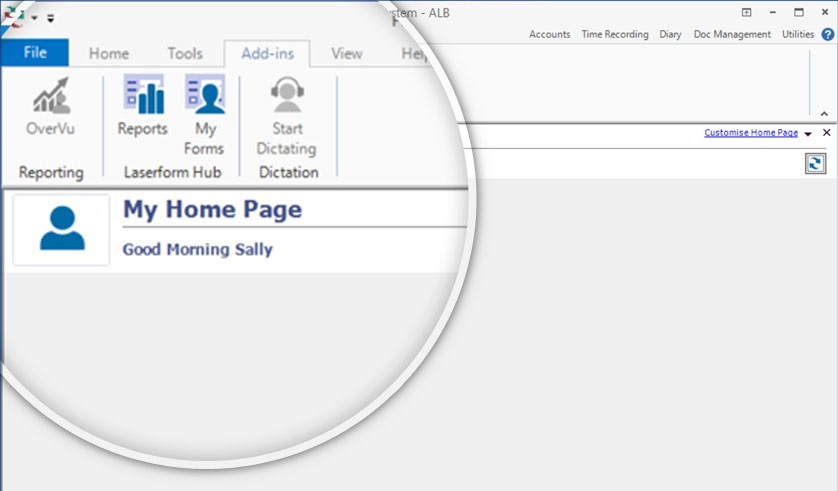The height and width of the screenshot is (491, 838).
Task: Click the user profile picture placeholder
Action: point(61,229)
